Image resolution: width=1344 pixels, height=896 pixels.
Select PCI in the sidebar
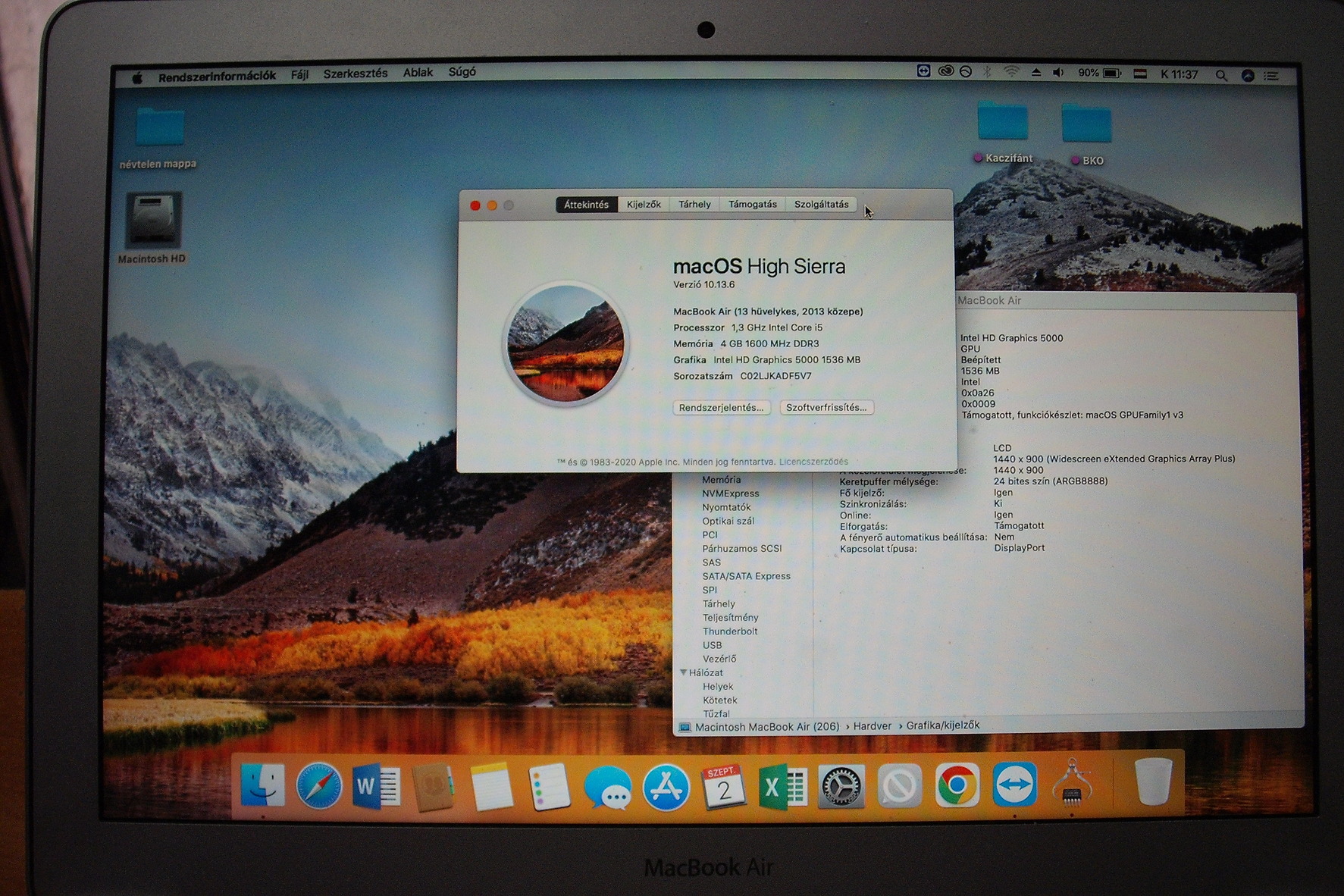[710, 534]
